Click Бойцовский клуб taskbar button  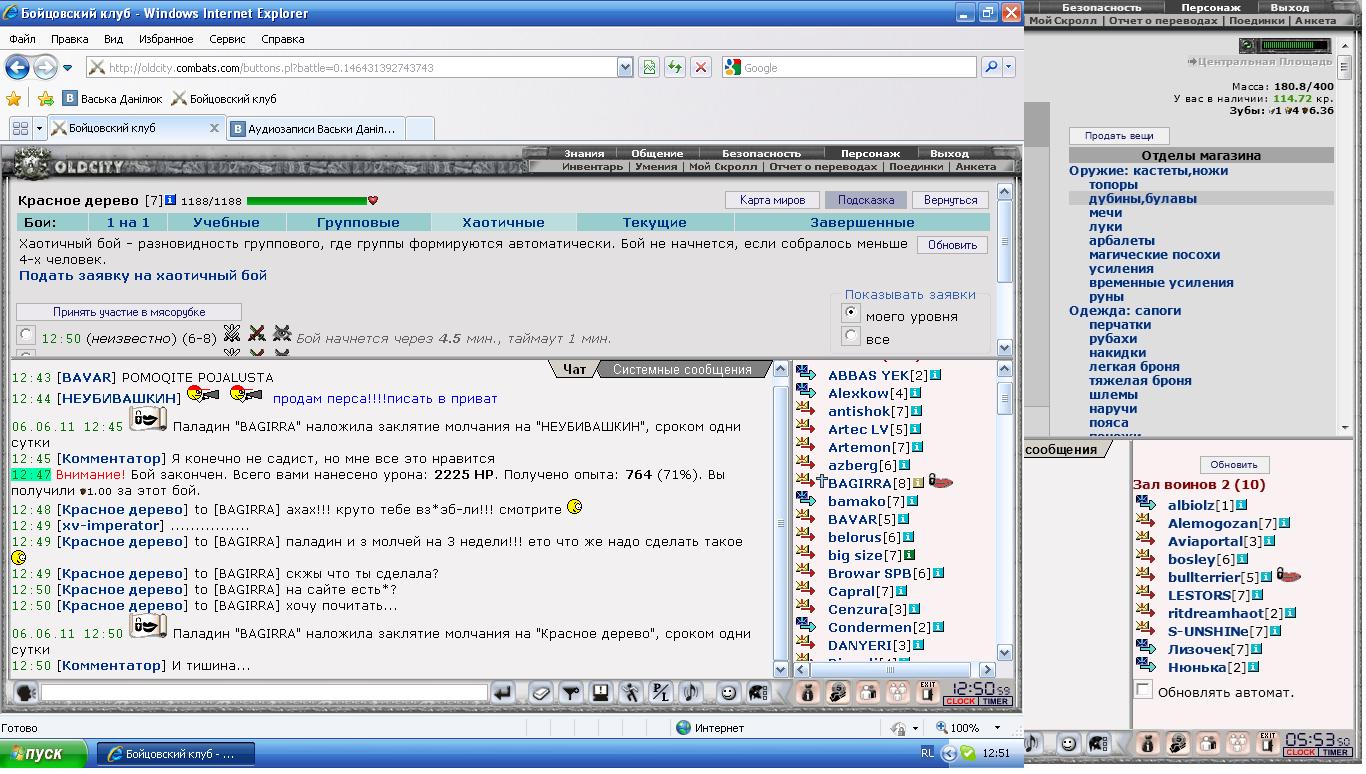point(176,753)
